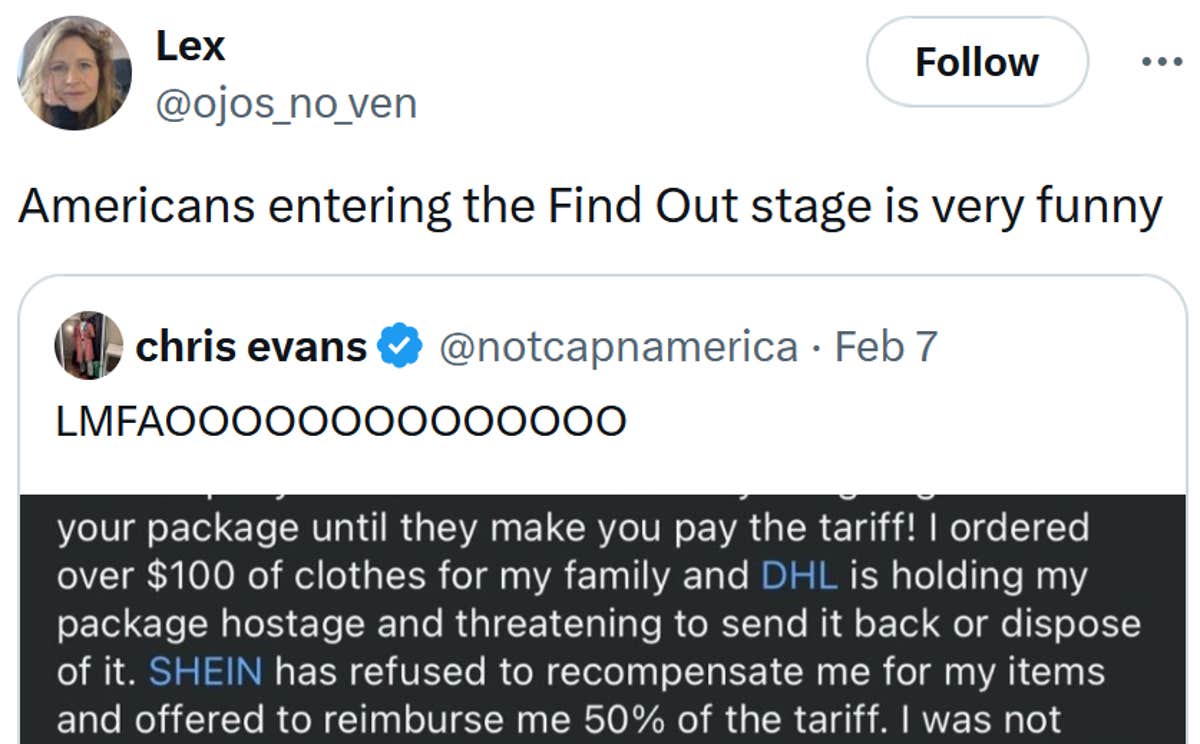1200x744 pixels.
Task: Click the blue verified badge
Action: [x=399, y=347]
